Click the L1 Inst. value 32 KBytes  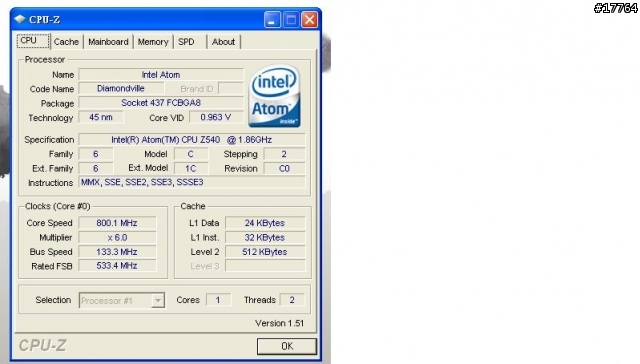pos(265,237)
